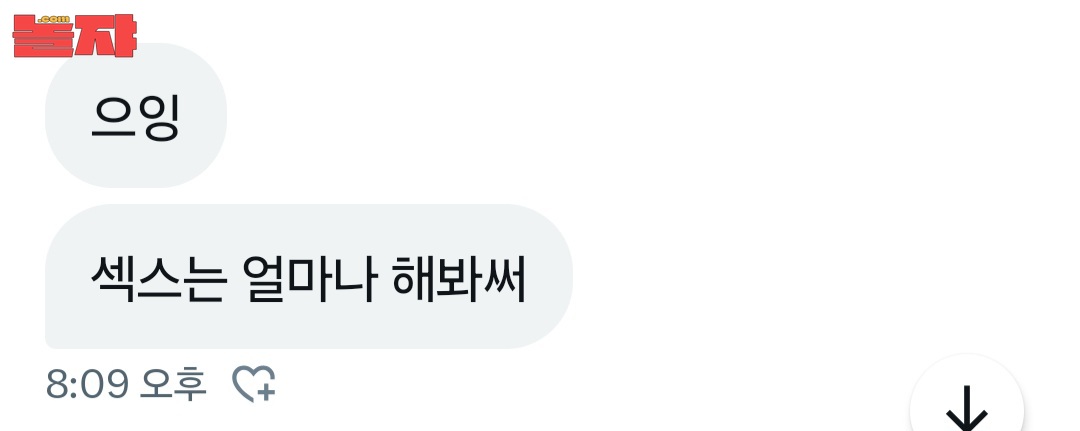Screen dimensions: 1080x431
Task: Click the '8:09' digits below the message
Action: click(x=87, y=384)
